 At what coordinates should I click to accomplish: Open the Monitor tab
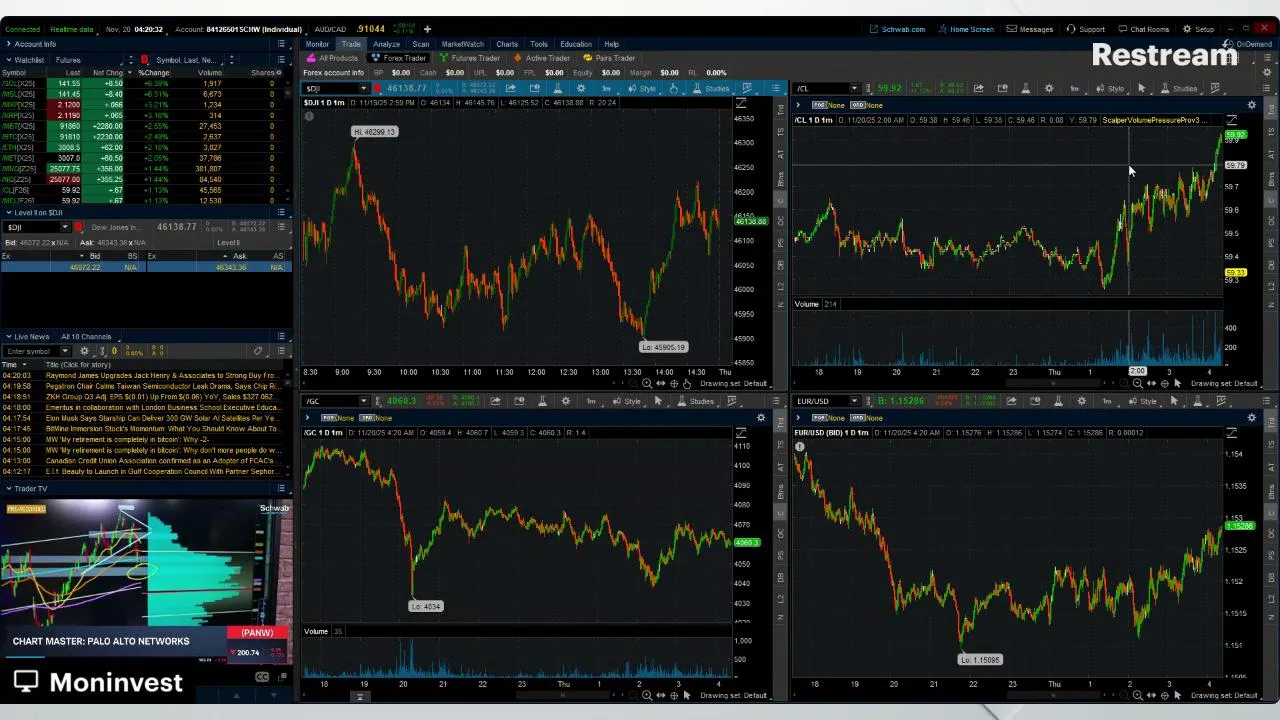coord(317,44)
